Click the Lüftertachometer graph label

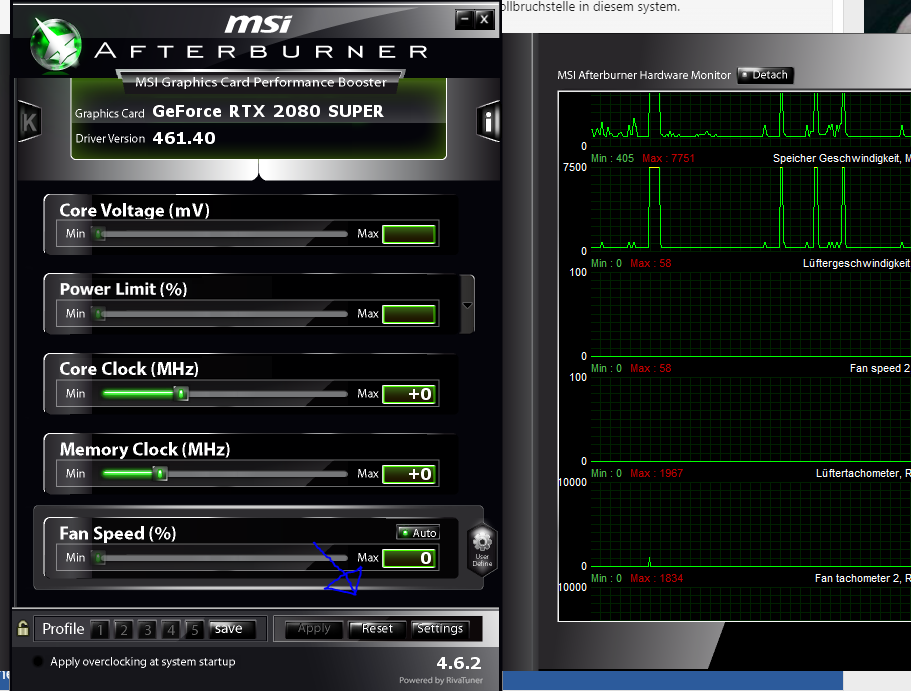[x=863, y=473]
